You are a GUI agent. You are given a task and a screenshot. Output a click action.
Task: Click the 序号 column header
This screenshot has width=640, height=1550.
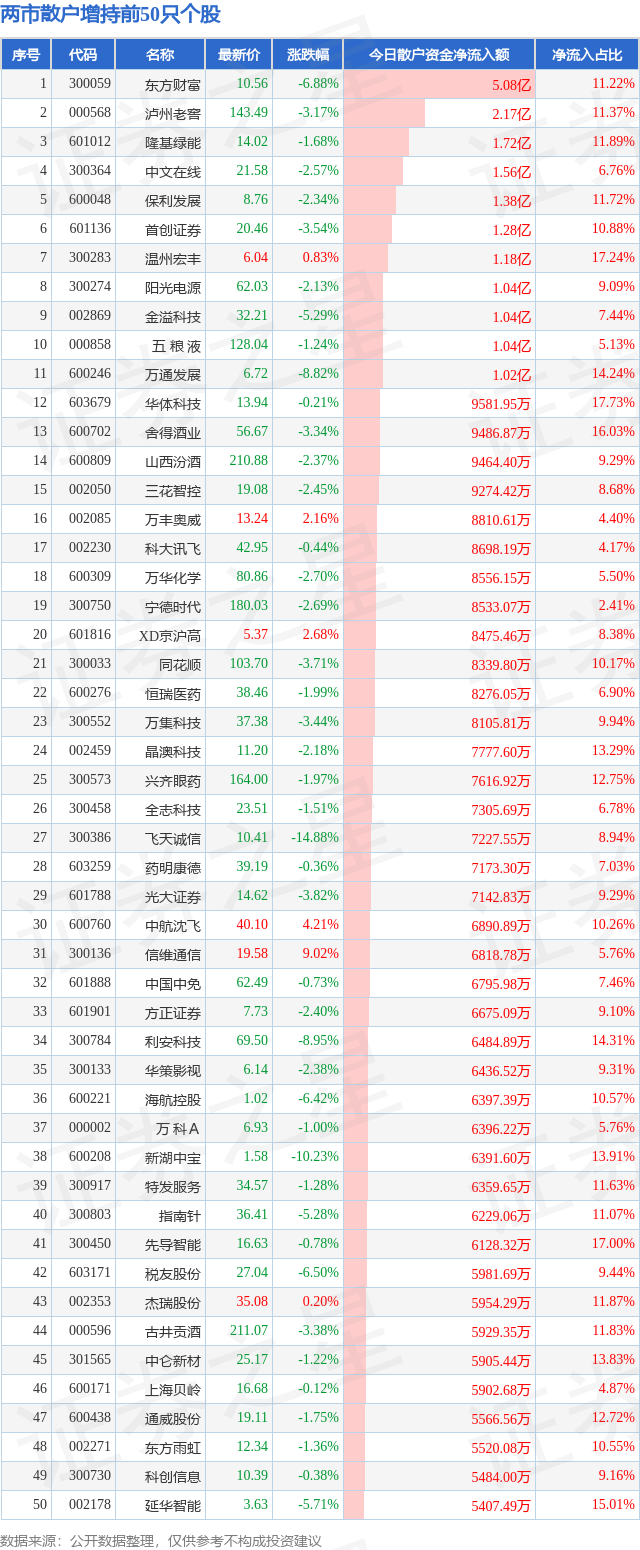[x=26, y=55]
